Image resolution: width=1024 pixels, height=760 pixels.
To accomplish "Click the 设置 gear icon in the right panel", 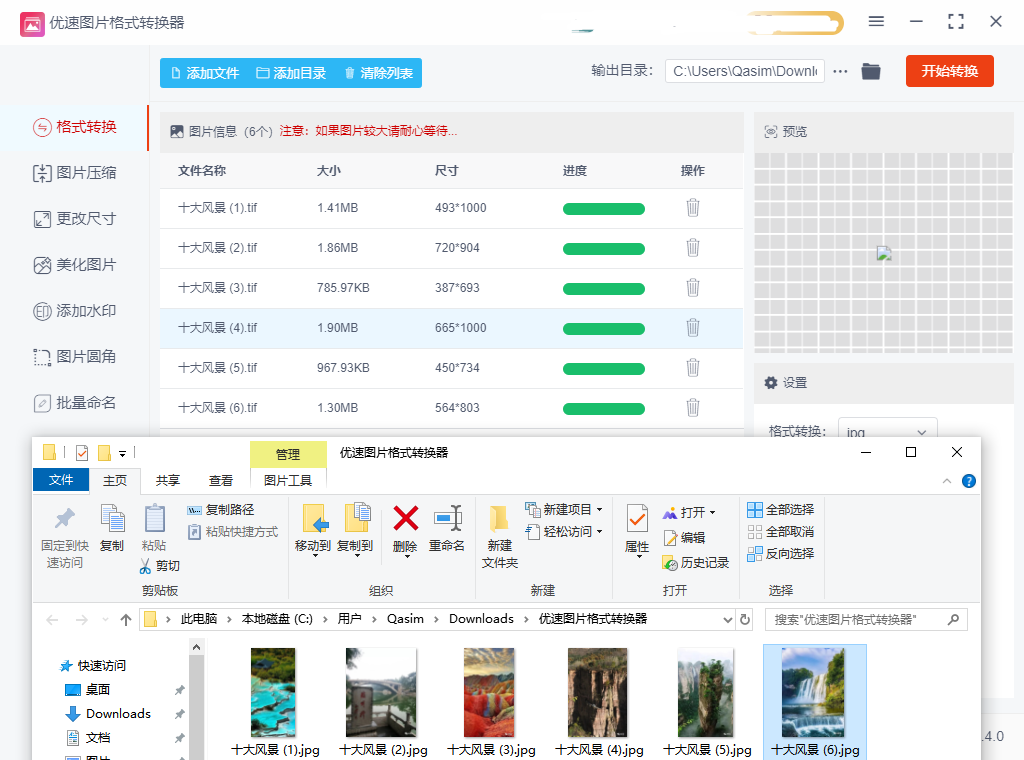I will [769, 382].
